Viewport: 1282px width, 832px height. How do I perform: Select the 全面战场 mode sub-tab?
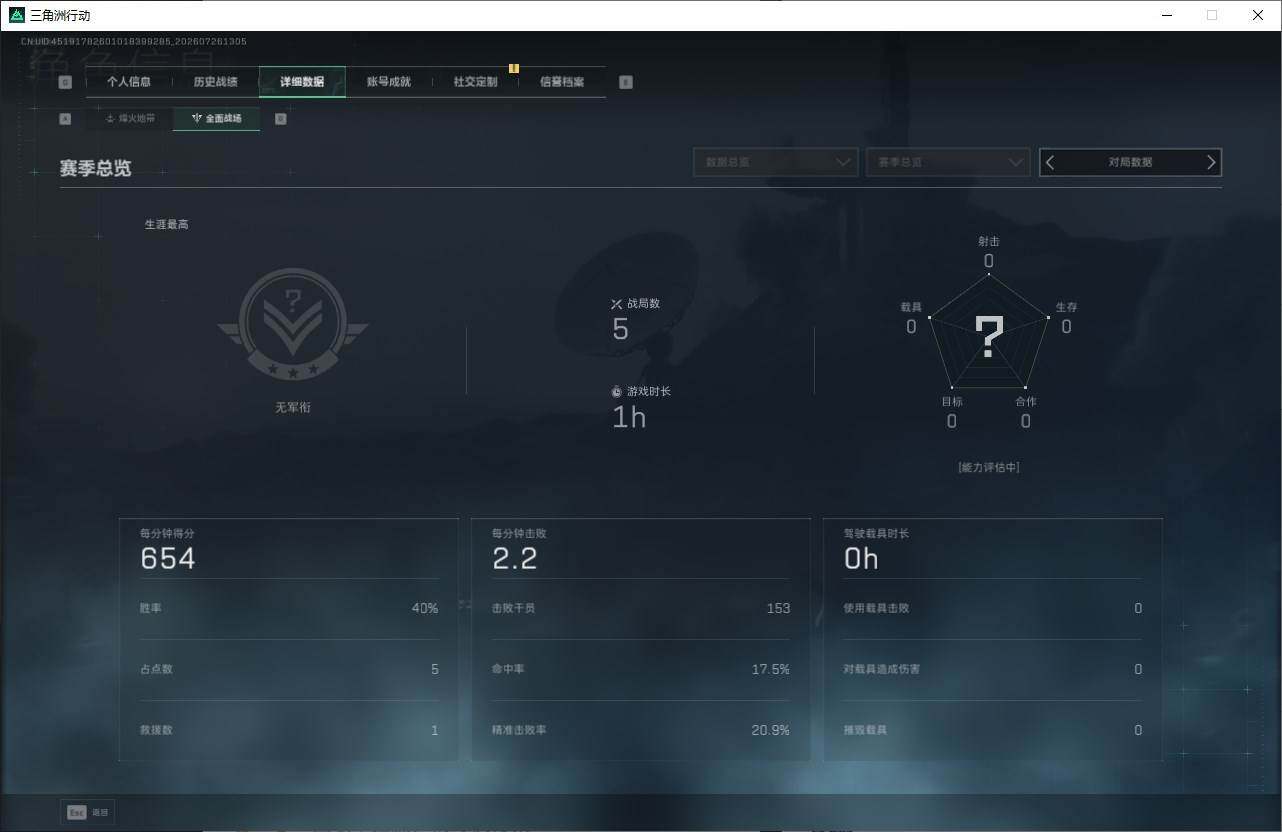click(216, 118)
